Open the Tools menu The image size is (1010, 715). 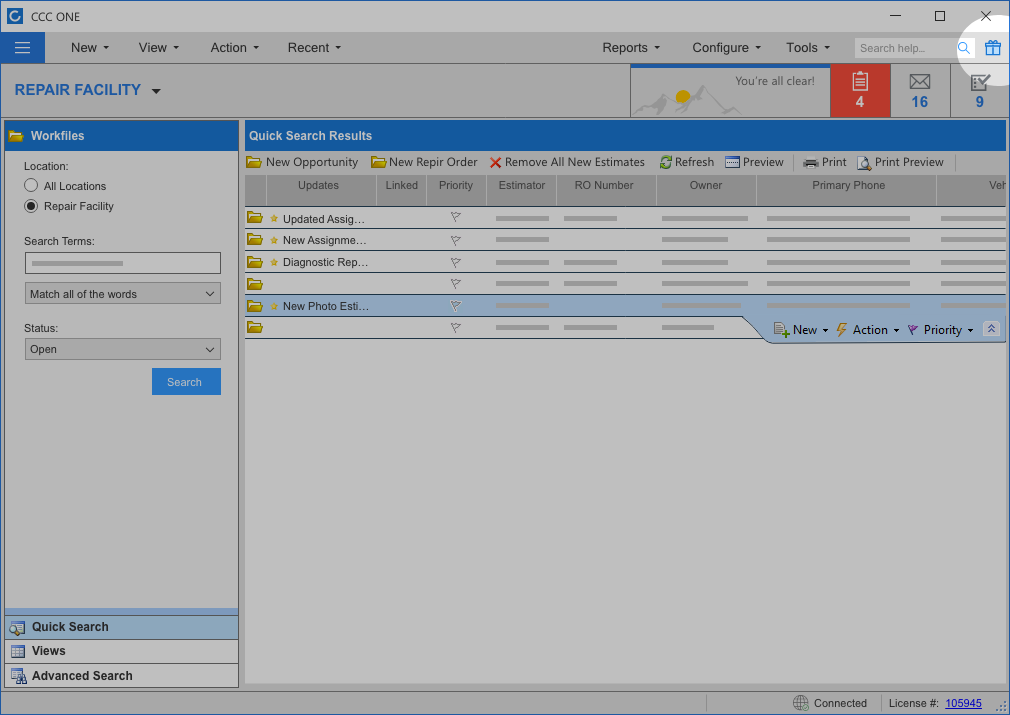coord(808,48)
